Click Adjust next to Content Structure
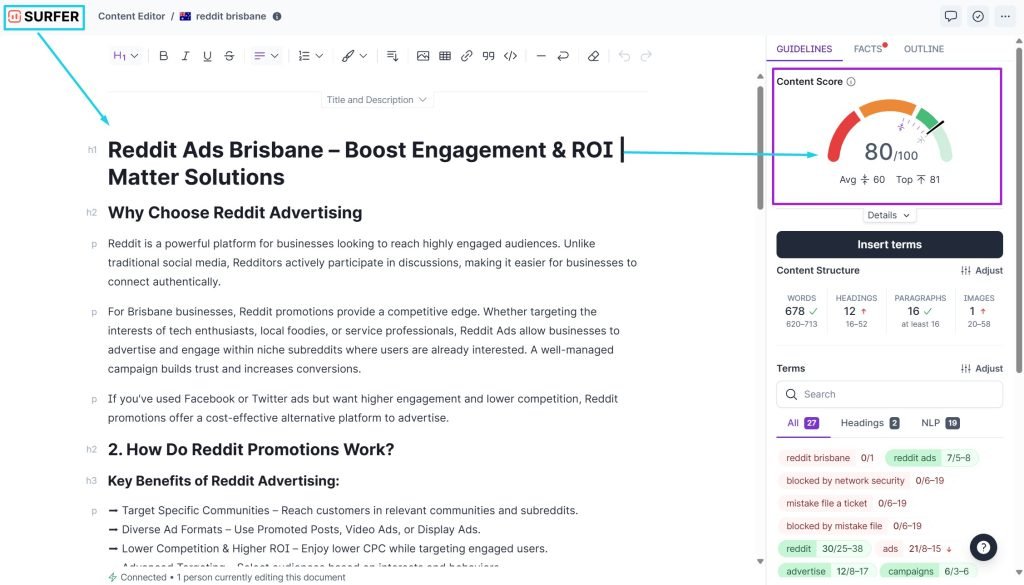 (981, 271)
